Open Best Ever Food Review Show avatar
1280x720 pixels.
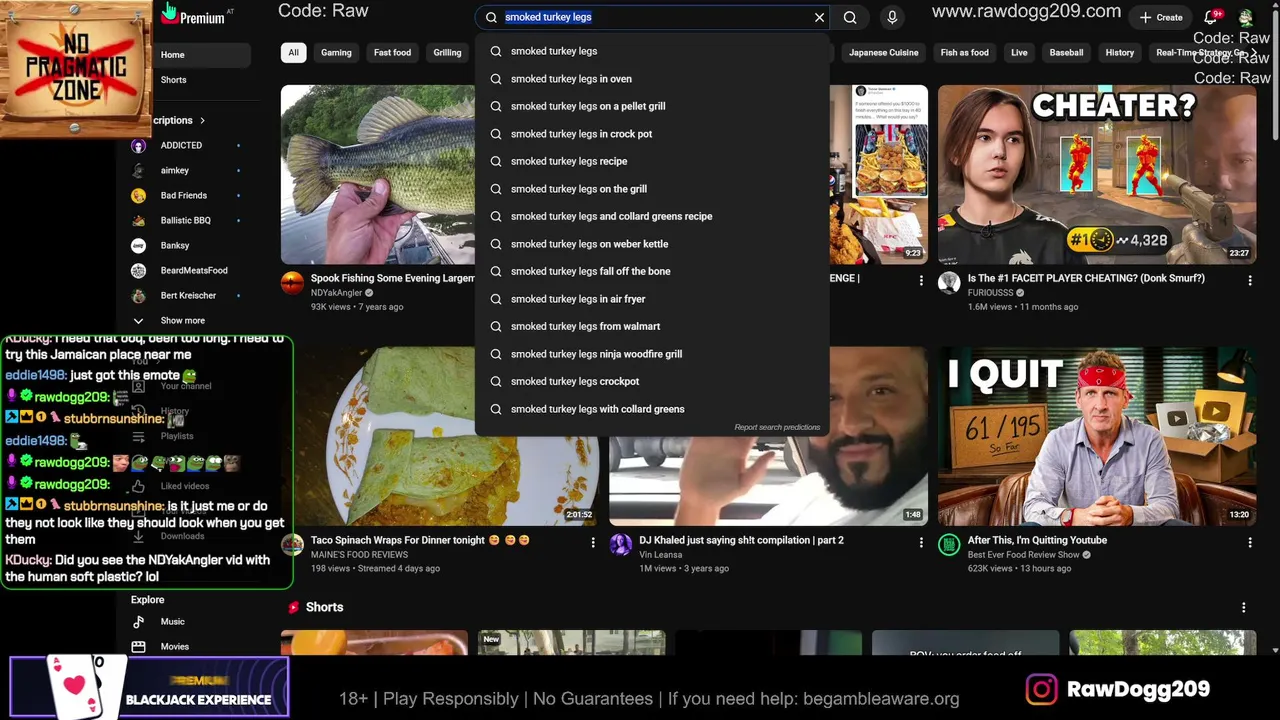tap(949, 545)
